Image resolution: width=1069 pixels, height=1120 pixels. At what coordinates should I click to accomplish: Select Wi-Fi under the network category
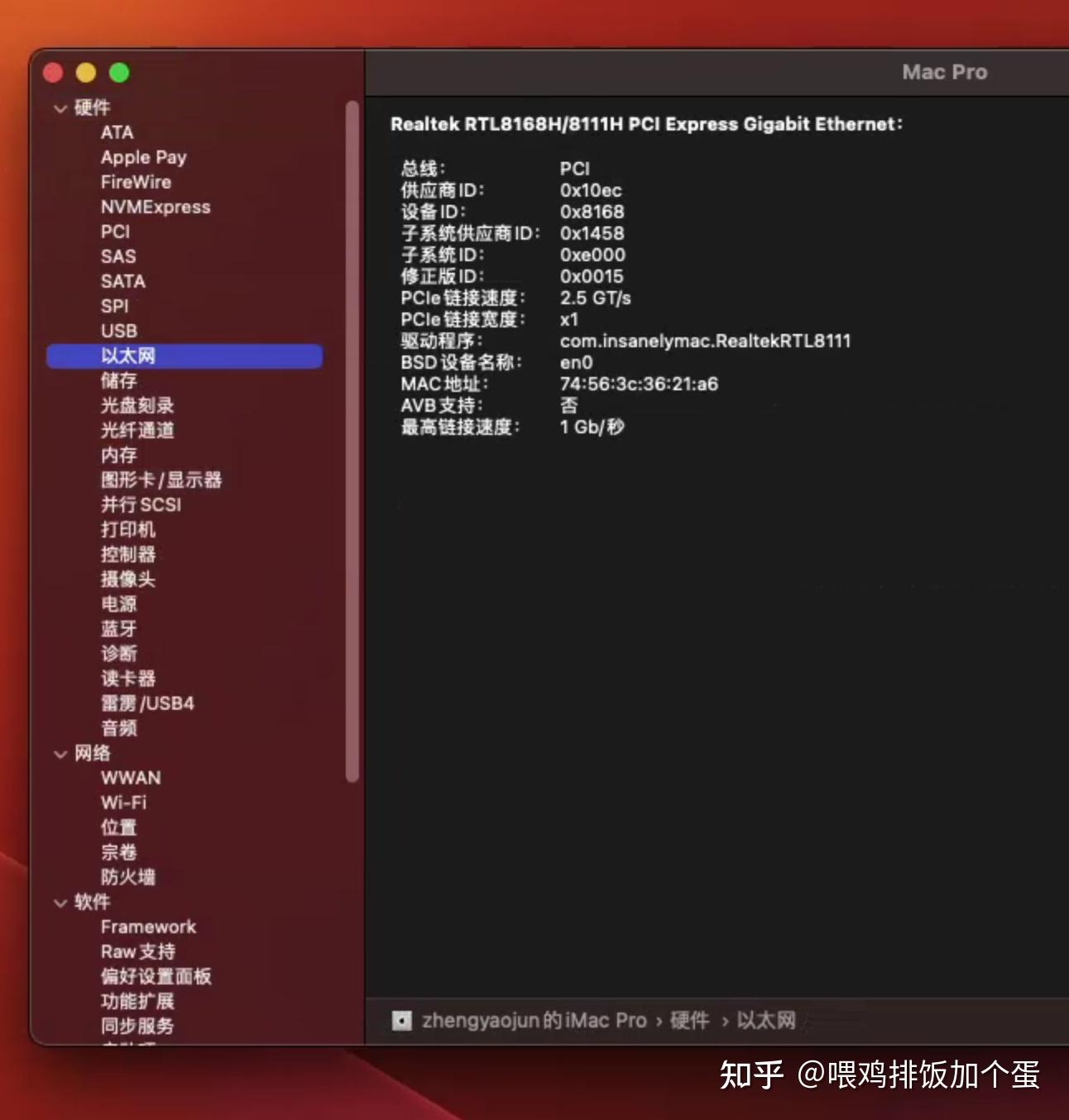(122, 802)
